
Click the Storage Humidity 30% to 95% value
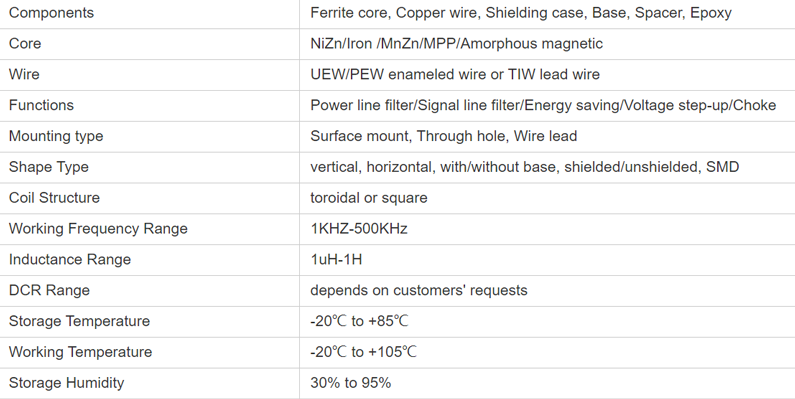350,383
